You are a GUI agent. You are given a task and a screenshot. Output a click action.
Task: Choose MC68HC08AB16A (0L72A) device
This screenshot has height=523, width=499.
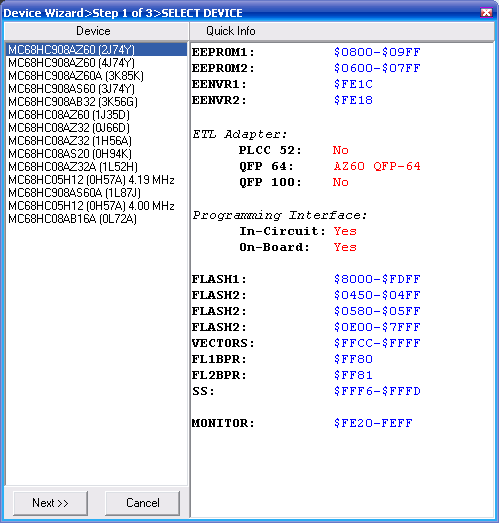[96, 219]
